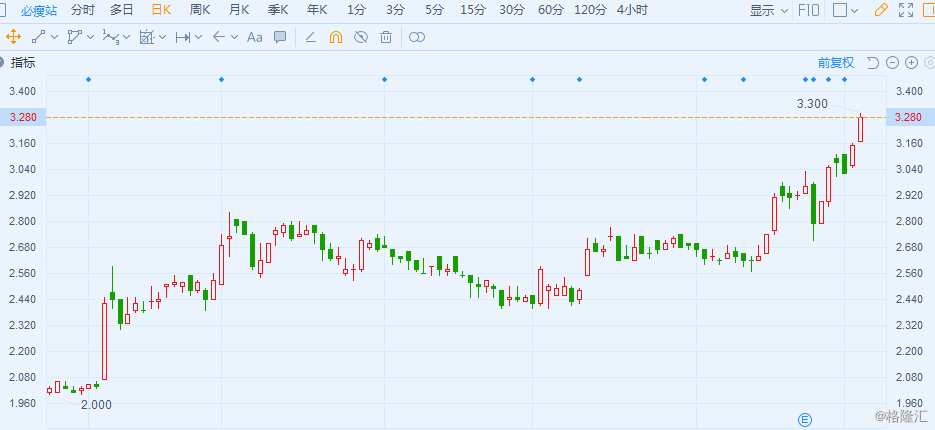The image size is (935, 430).
Task: Select the 4小时 interval tab
Action: [x=632, y=10]
